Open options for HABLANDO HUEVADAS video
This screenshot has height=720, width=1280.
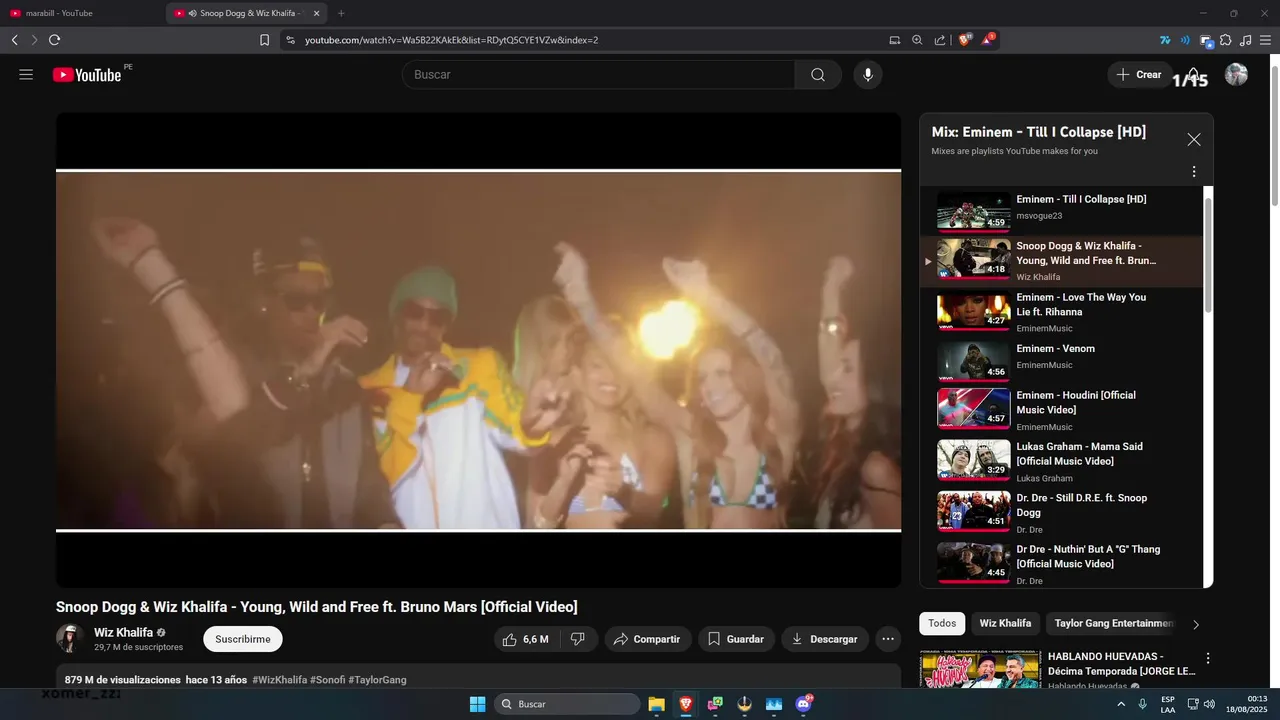1208,659
